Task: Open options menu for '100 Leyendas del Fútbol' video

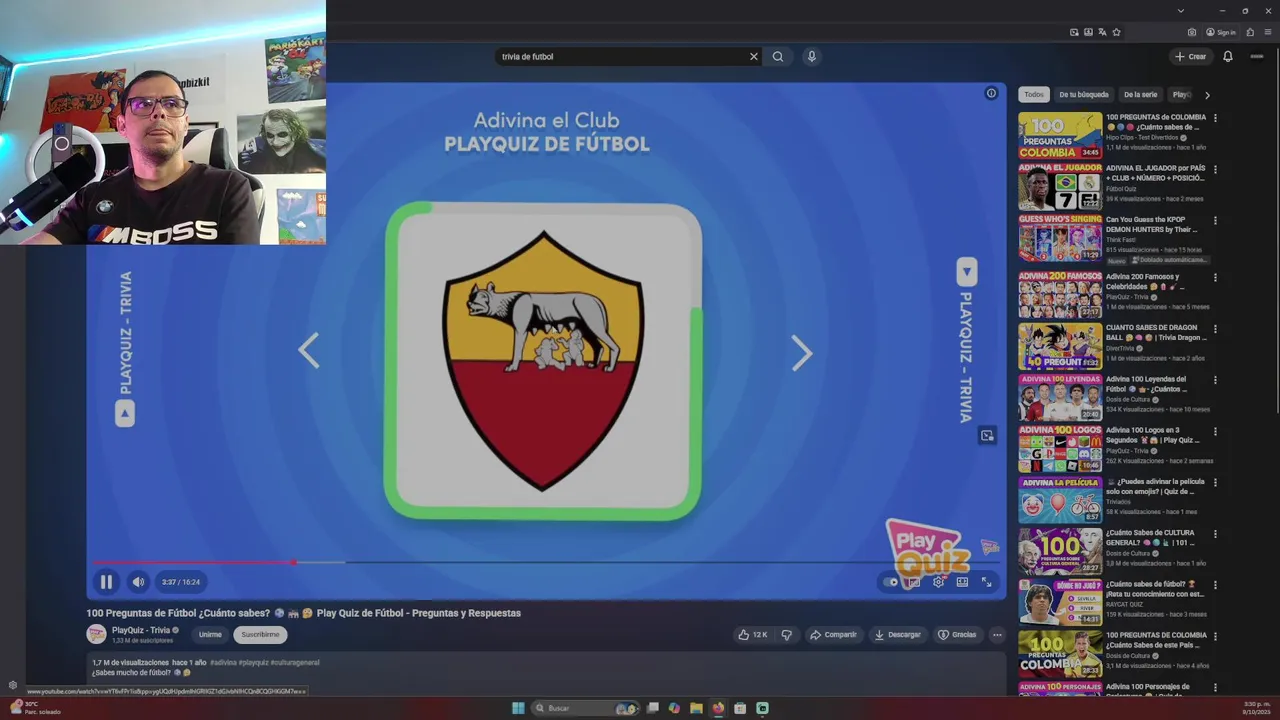Action: coord(1215,380)
